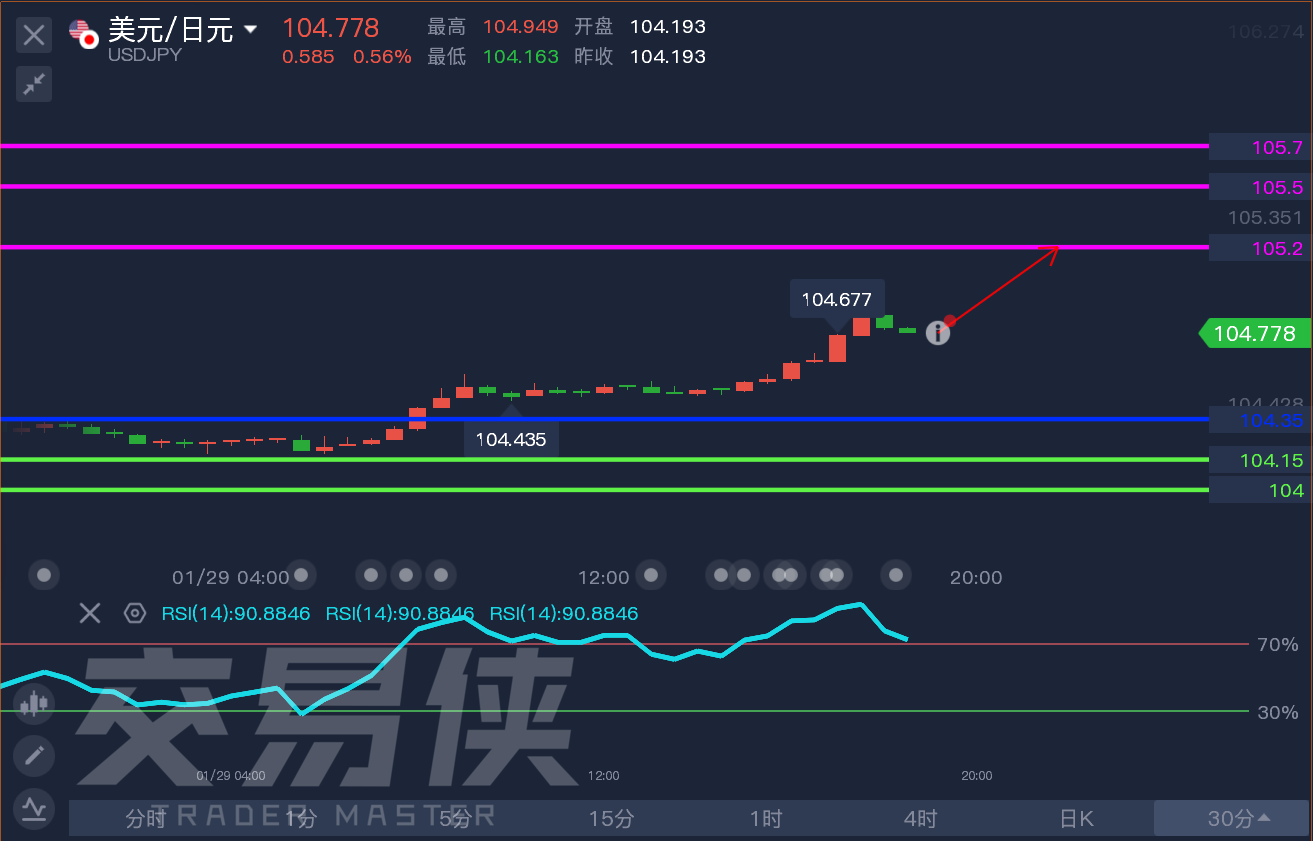
Task: Click the 开盘 value 104.193
Action: coord(667,27)
